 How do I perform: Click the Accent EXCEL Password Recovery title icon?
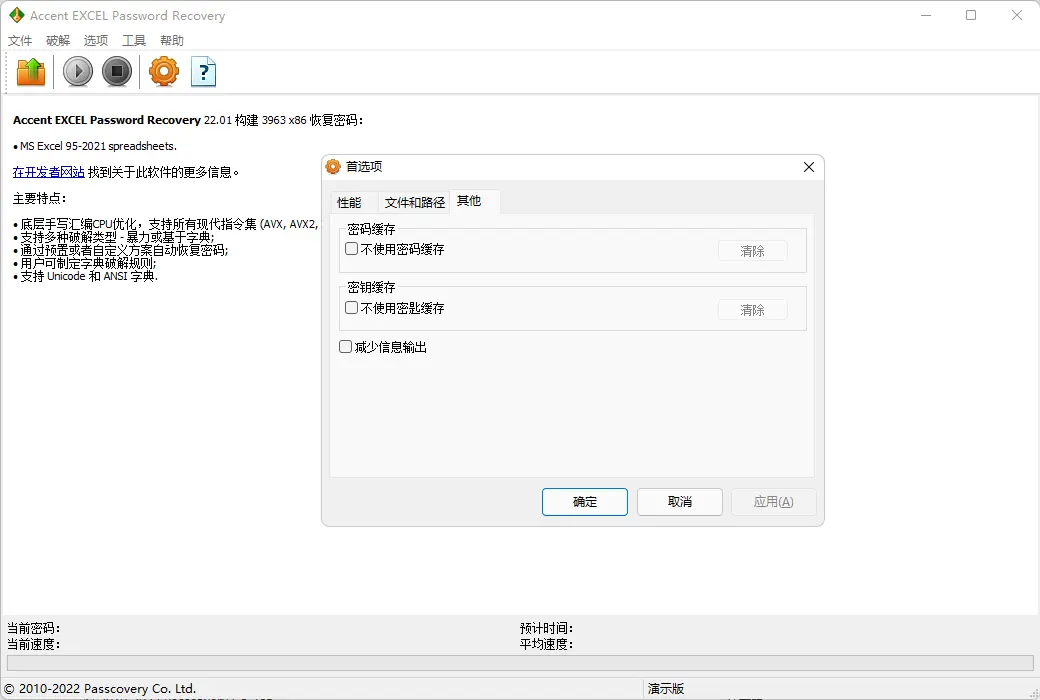[x=17, y=15]
